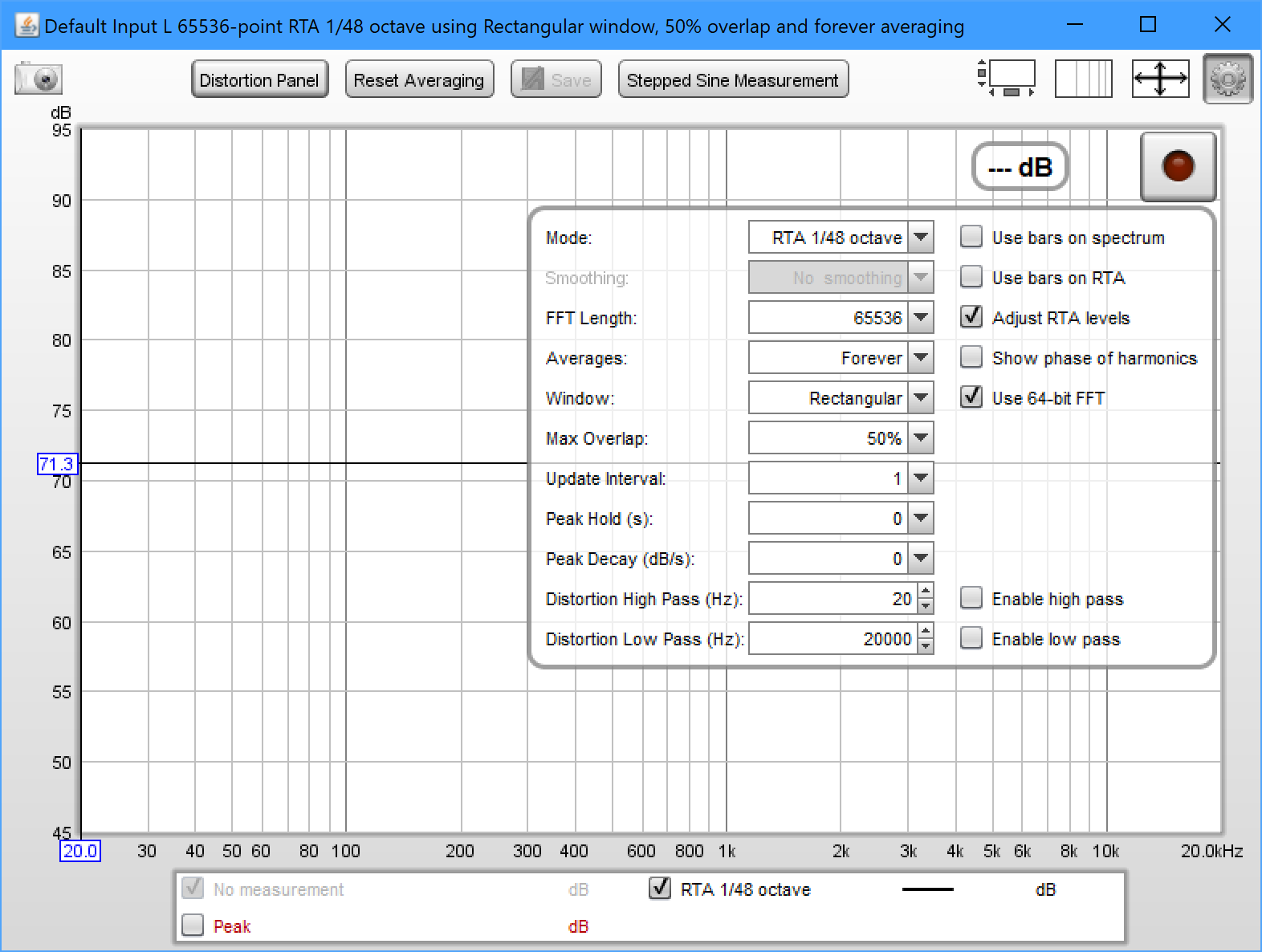Open RTA settings via gear icon
The width and height of the screenshot is (1262, 952).
(1227, 79)
